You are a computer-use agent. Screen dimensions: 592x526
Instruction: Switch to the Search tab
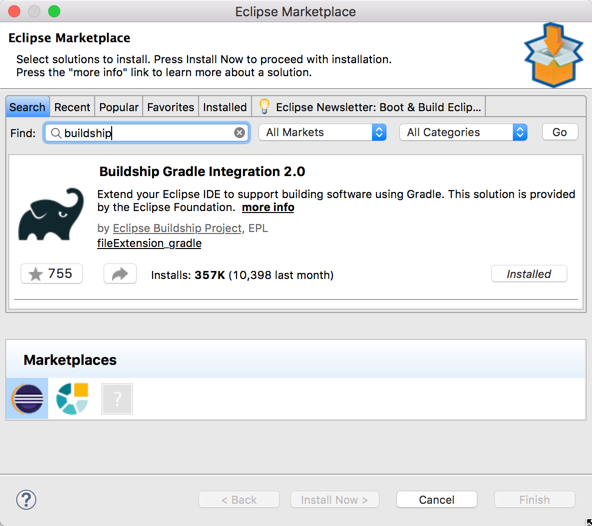click(27, 107)
